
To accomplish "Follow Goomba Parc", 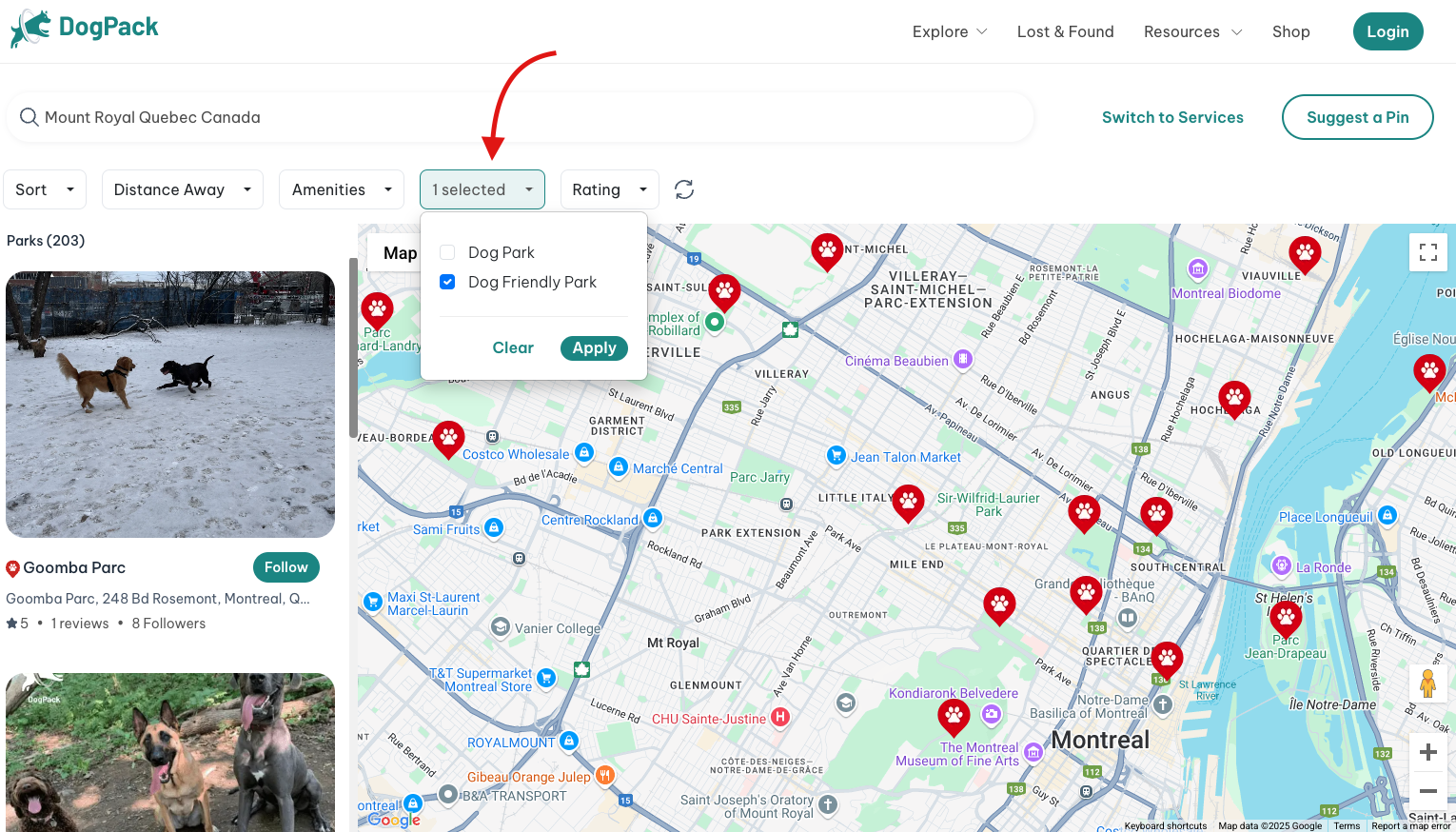I will point(285,567).
